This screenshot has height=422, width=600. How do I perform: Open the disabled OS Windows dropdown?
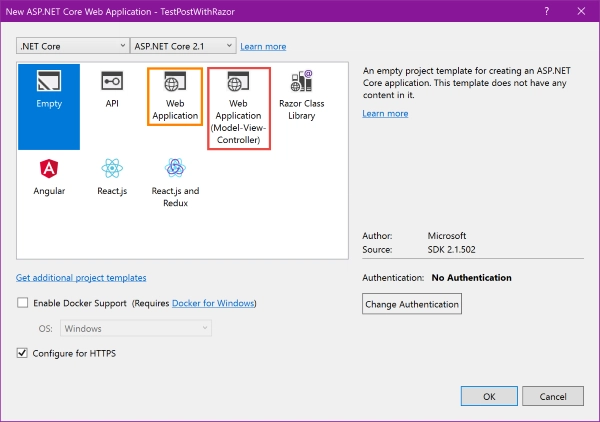coord(136,328)
